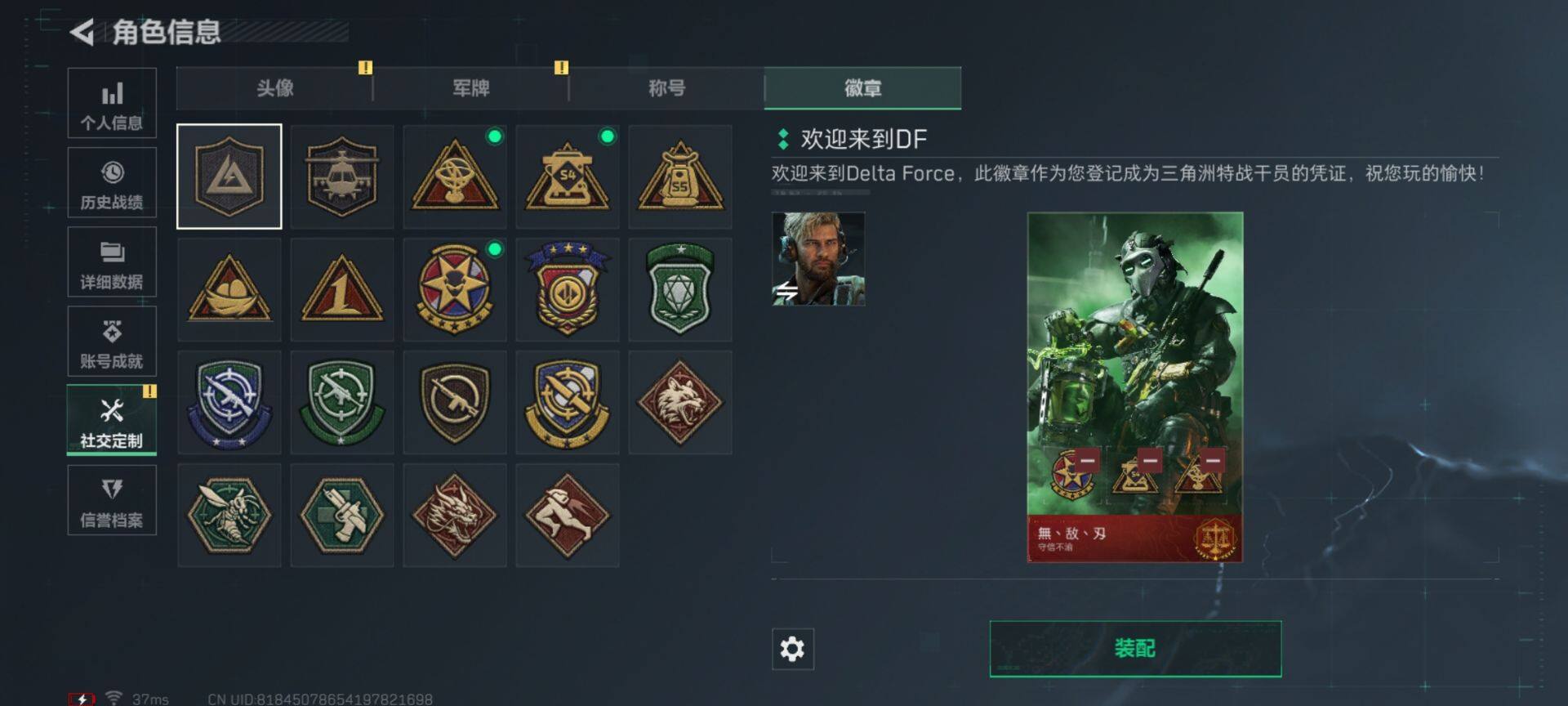
Task: Select the wolf head diamond badge
Action: 680,402
